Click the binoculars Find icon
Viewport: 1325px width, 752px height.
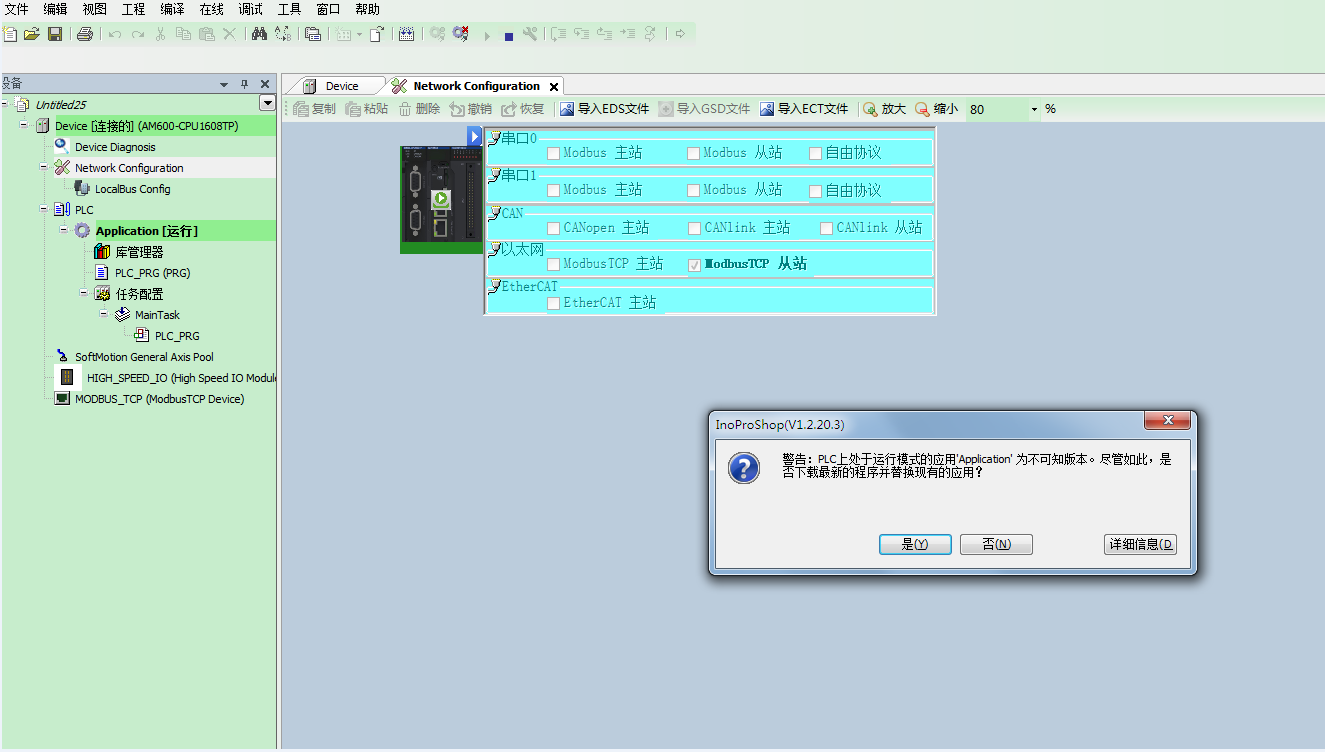(x=259, y=34)
